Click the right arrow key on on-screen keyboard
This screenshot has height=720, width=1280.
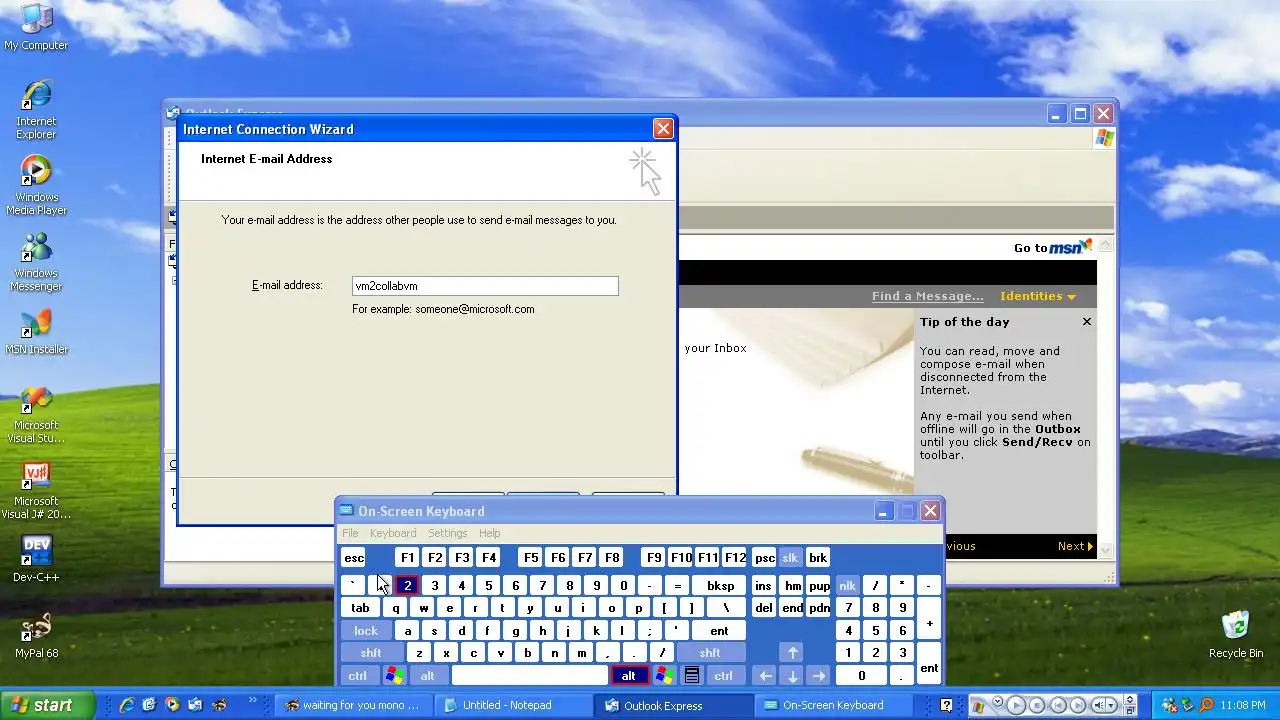[819, 676]
